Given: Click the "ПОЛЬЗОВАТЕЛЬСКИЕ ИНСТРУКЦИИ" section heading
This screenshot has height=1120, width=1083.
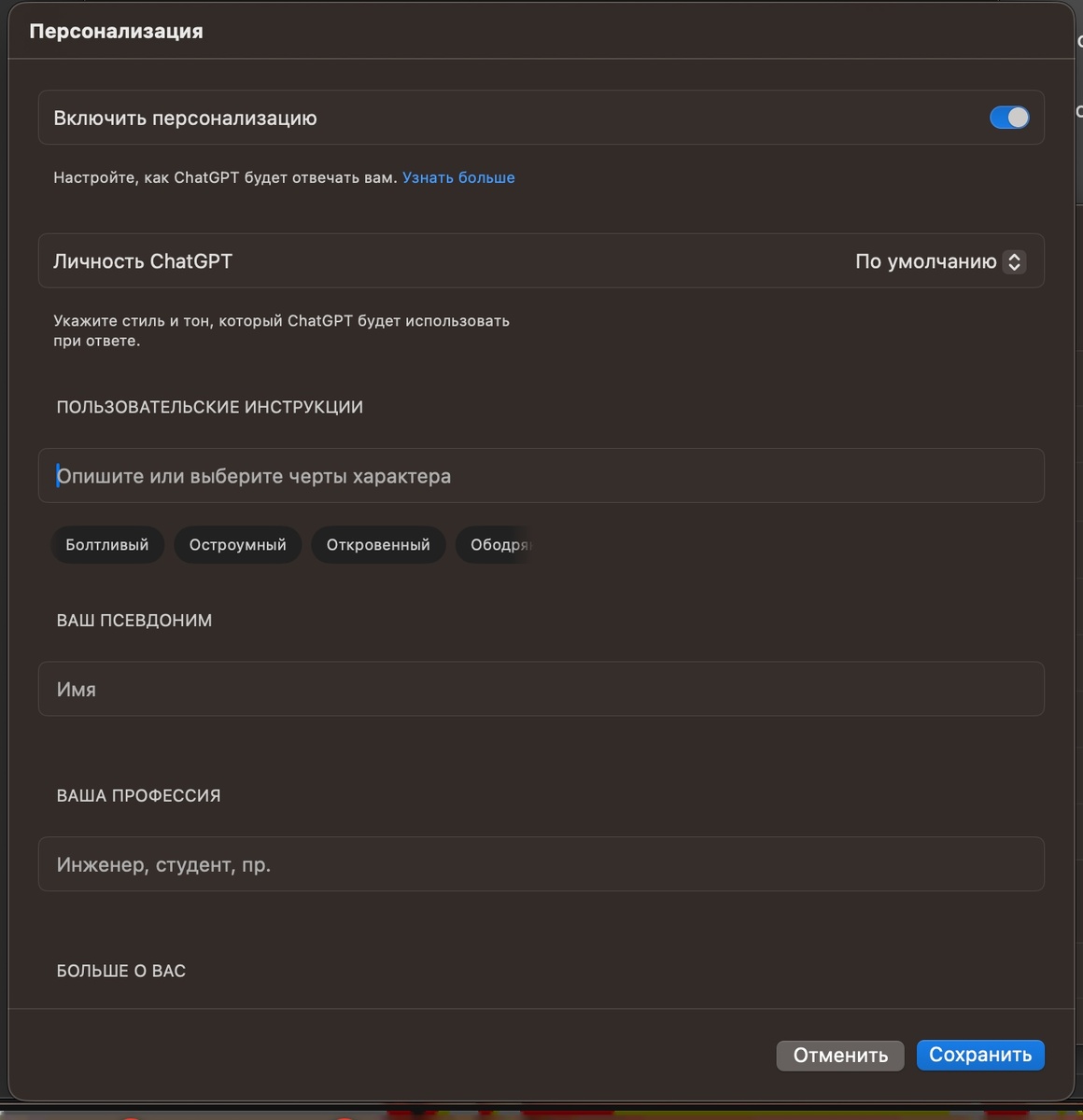Looking at the screenshot, I should point(209,407).
